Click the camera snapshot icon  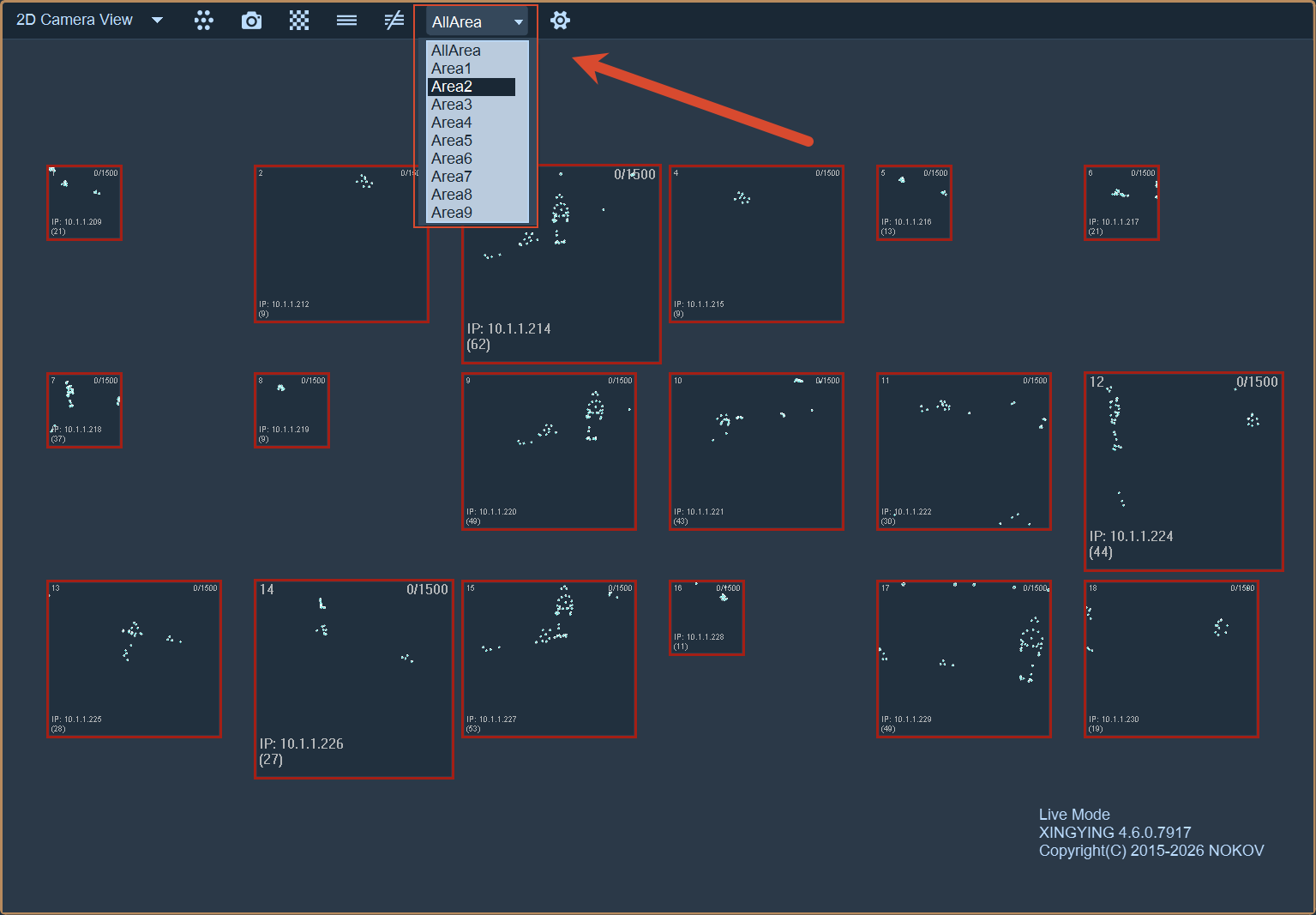(251, 21)
